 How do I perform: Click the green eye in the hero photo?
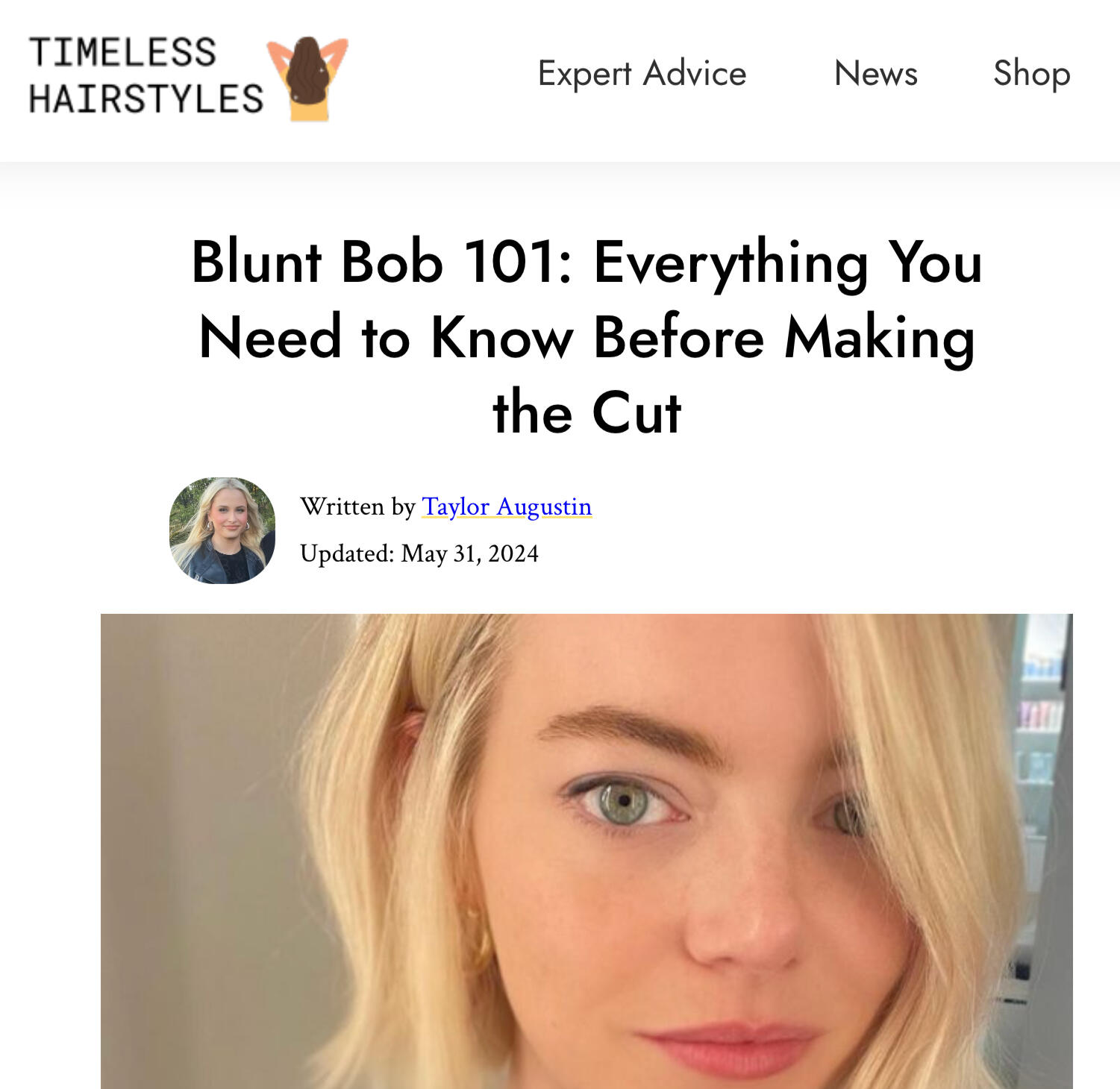[x=625, y=803]
